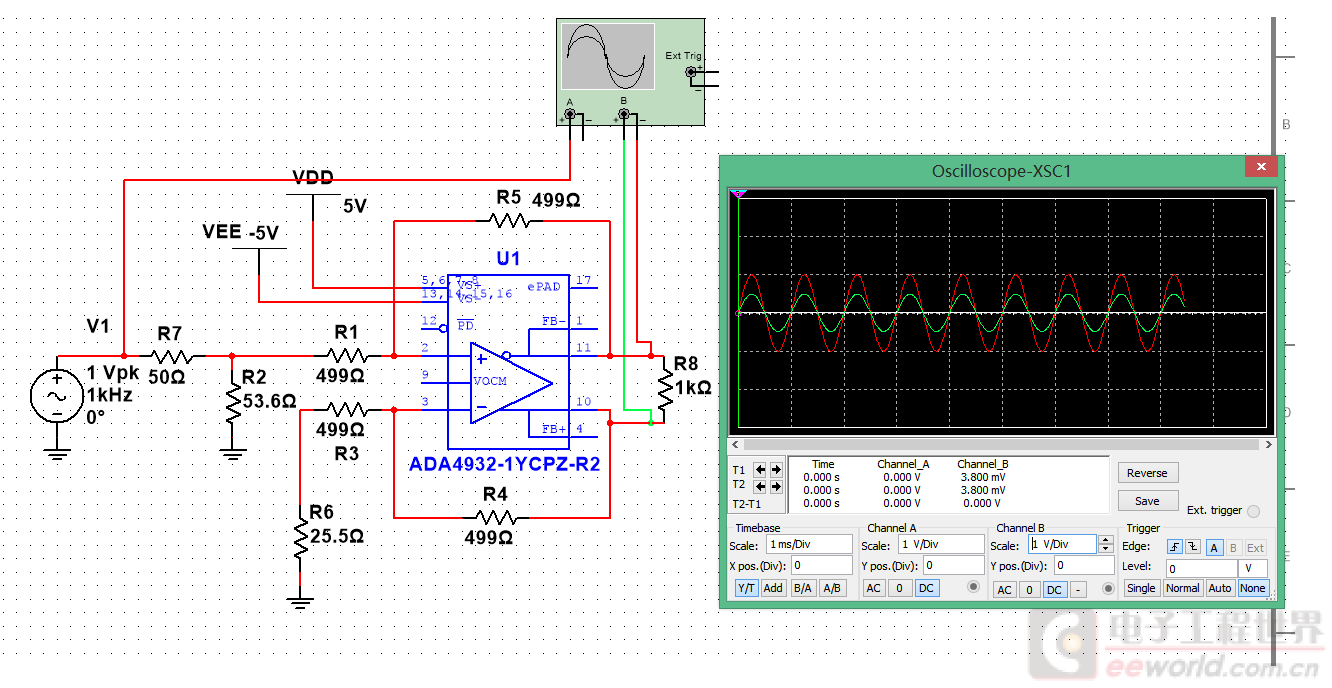
Task: Select resistor R7 symbol
Action: coord(171,355)
